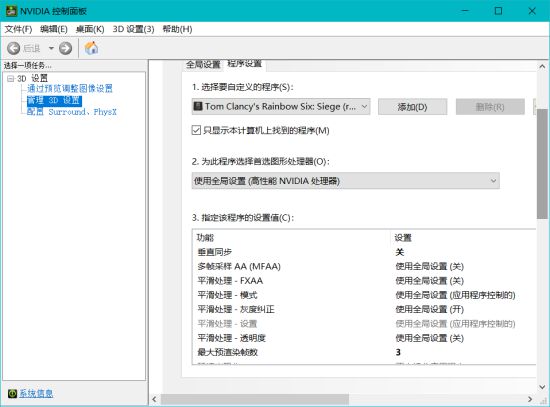Click the 删除(R) button
Image resolution: width=550 pixels, height=407 pixels.
coord(490,107)
